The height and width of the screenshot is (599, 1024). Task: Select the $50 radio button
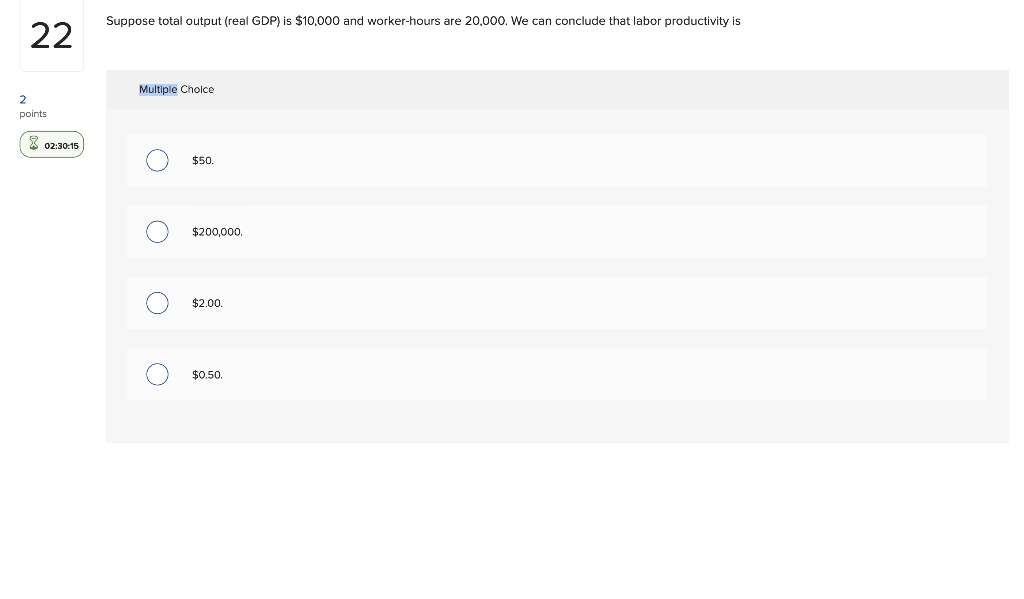pyautogui.click(x=157, y=160)
